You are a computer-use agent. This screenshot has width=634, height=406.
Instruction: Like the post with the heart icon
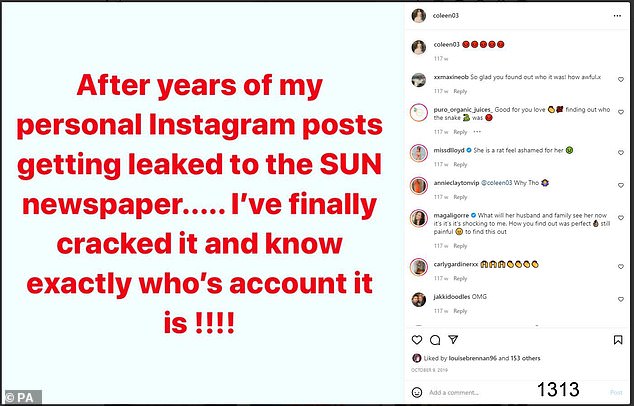(415, 340)
